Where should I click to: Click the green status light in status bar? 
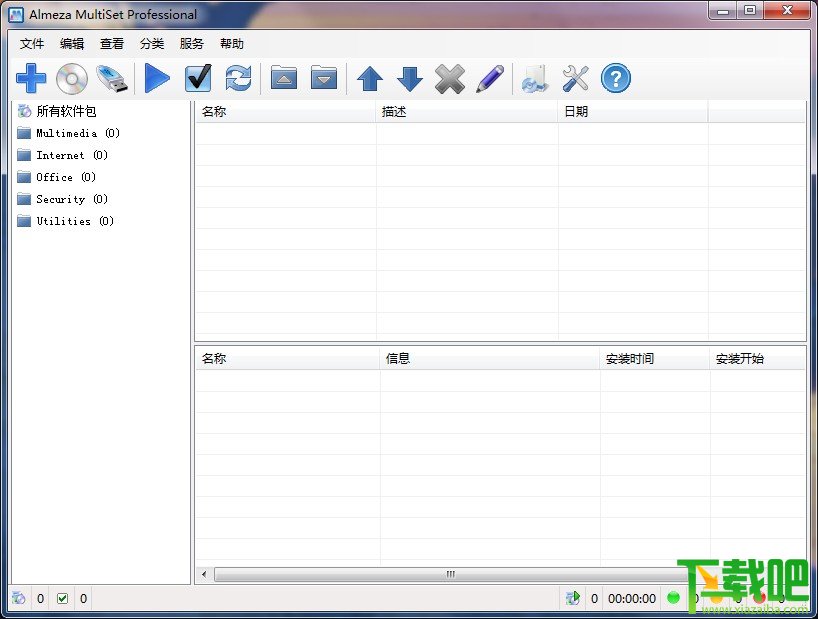coord(673,598)
